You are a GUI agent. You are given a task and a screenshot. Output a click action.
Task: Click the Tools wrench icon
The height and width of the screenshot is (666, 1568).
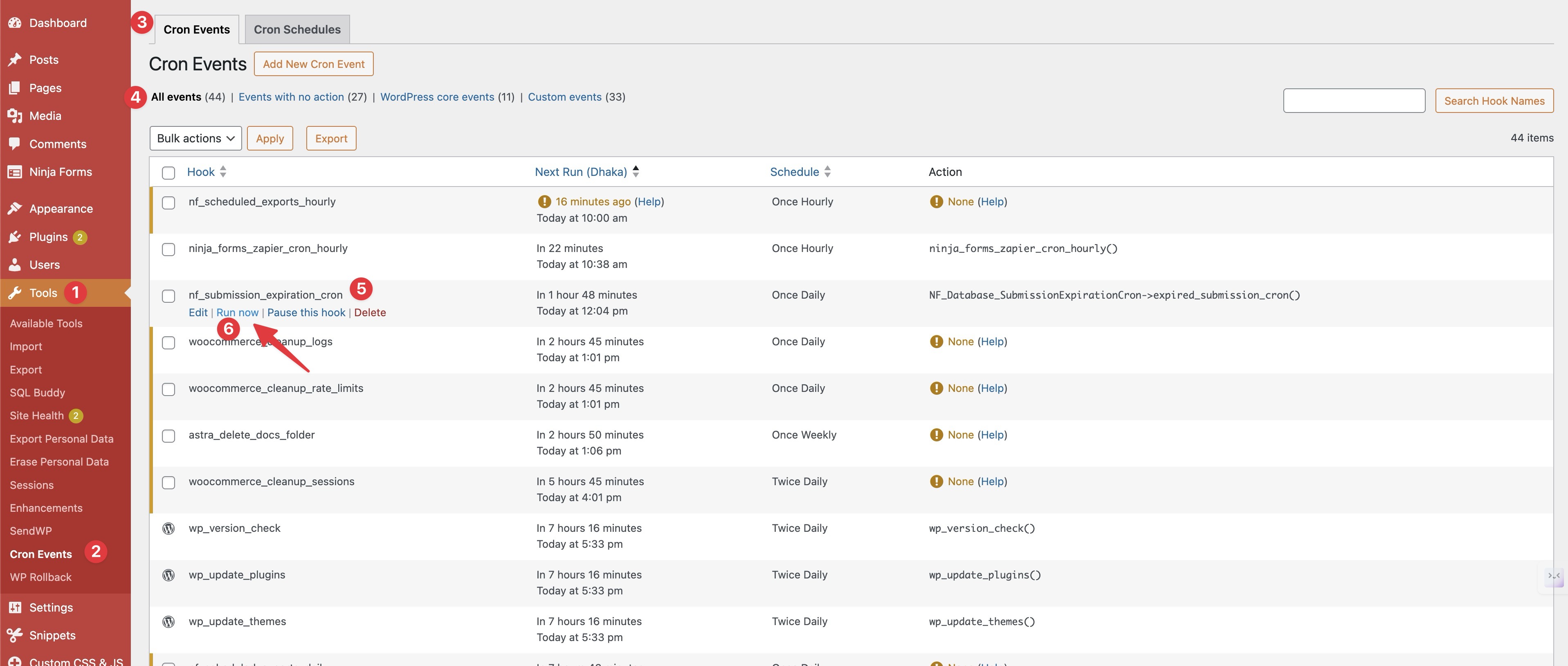(15, 293)
